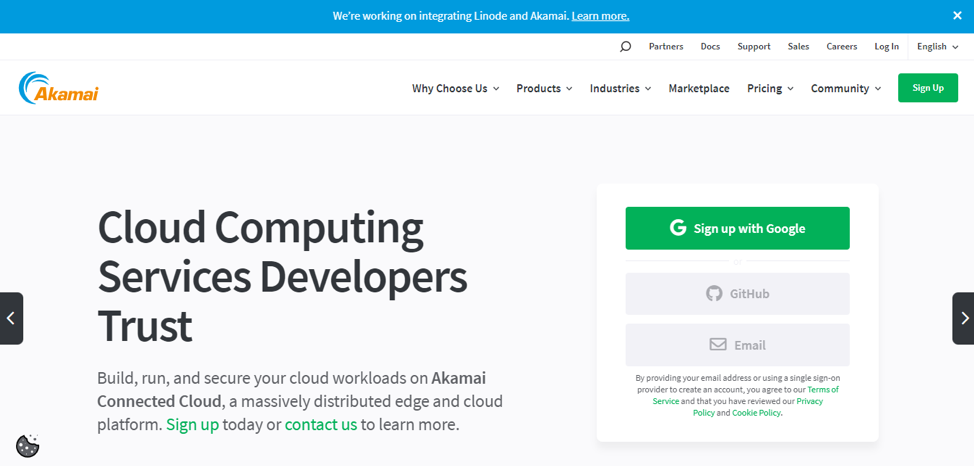Viewport: 974px width, 466px height.
Task: Dismiss the blue announcement banner
Action: (x=957, y=16)
